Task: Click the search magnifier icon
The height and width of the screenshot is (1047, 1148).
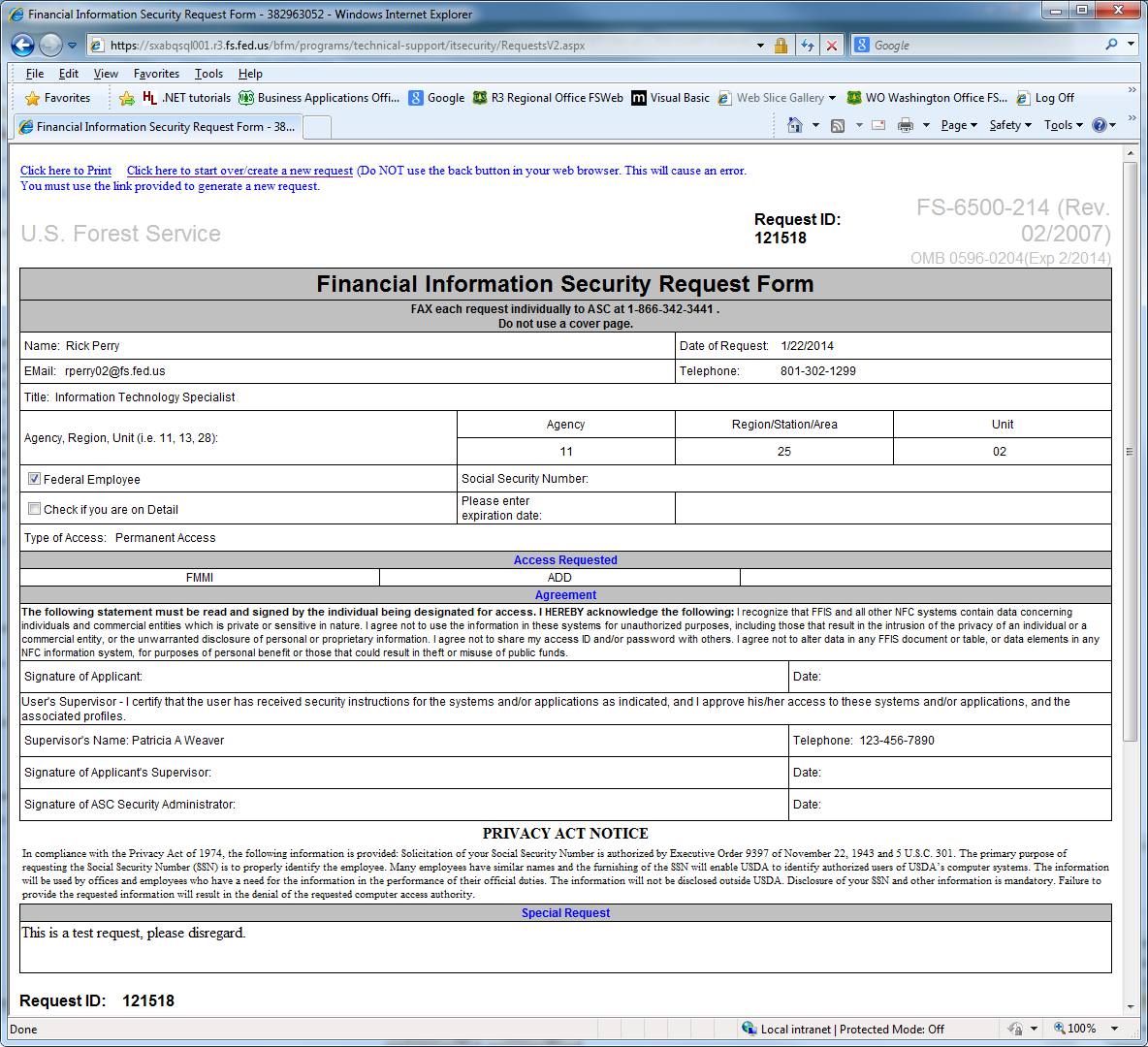Action: click(x=1111, y=45)
